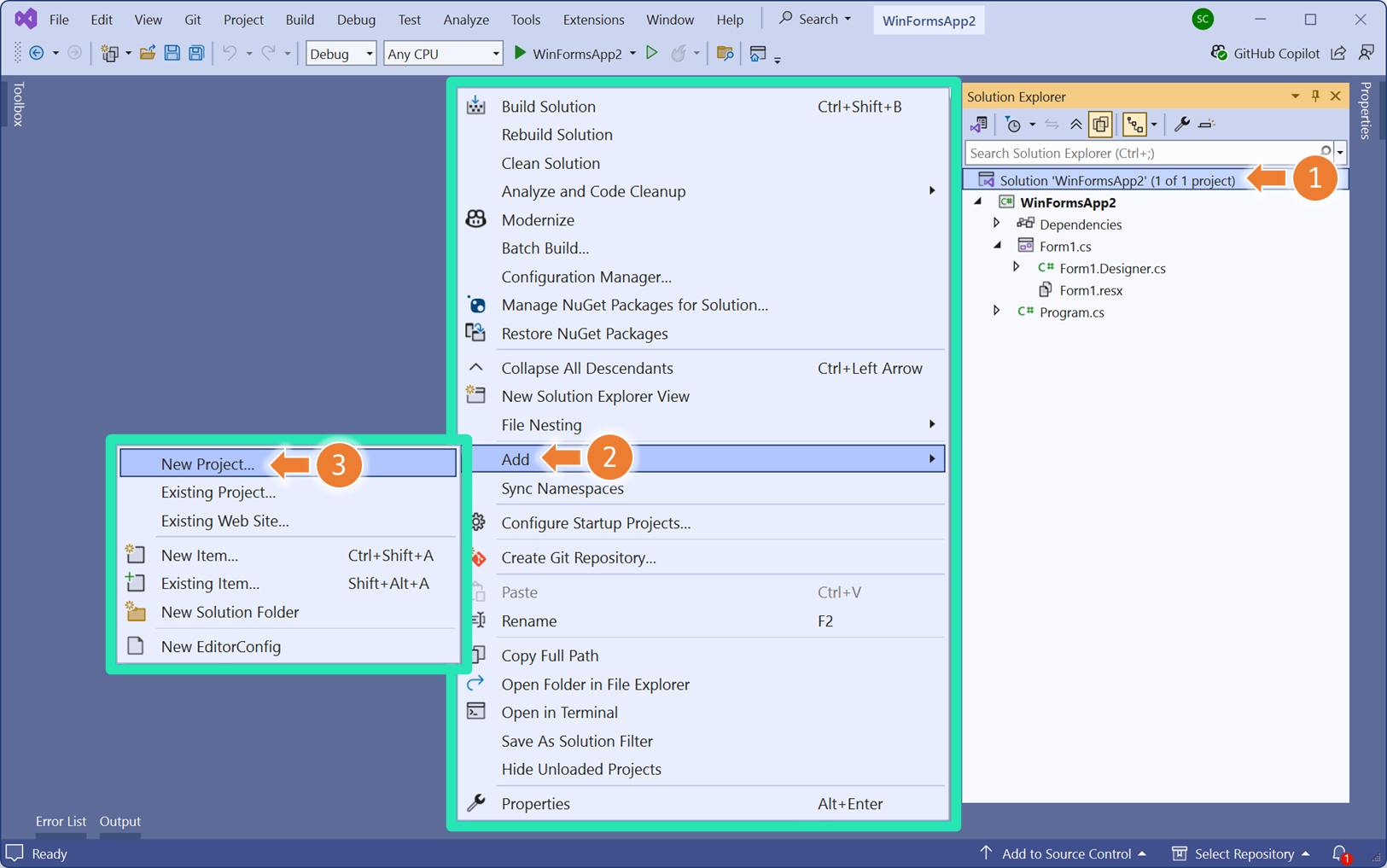Toggle Track Active Item tree icon
The height and width of the screenshot is (868, 1387).
click(1134, 125)
